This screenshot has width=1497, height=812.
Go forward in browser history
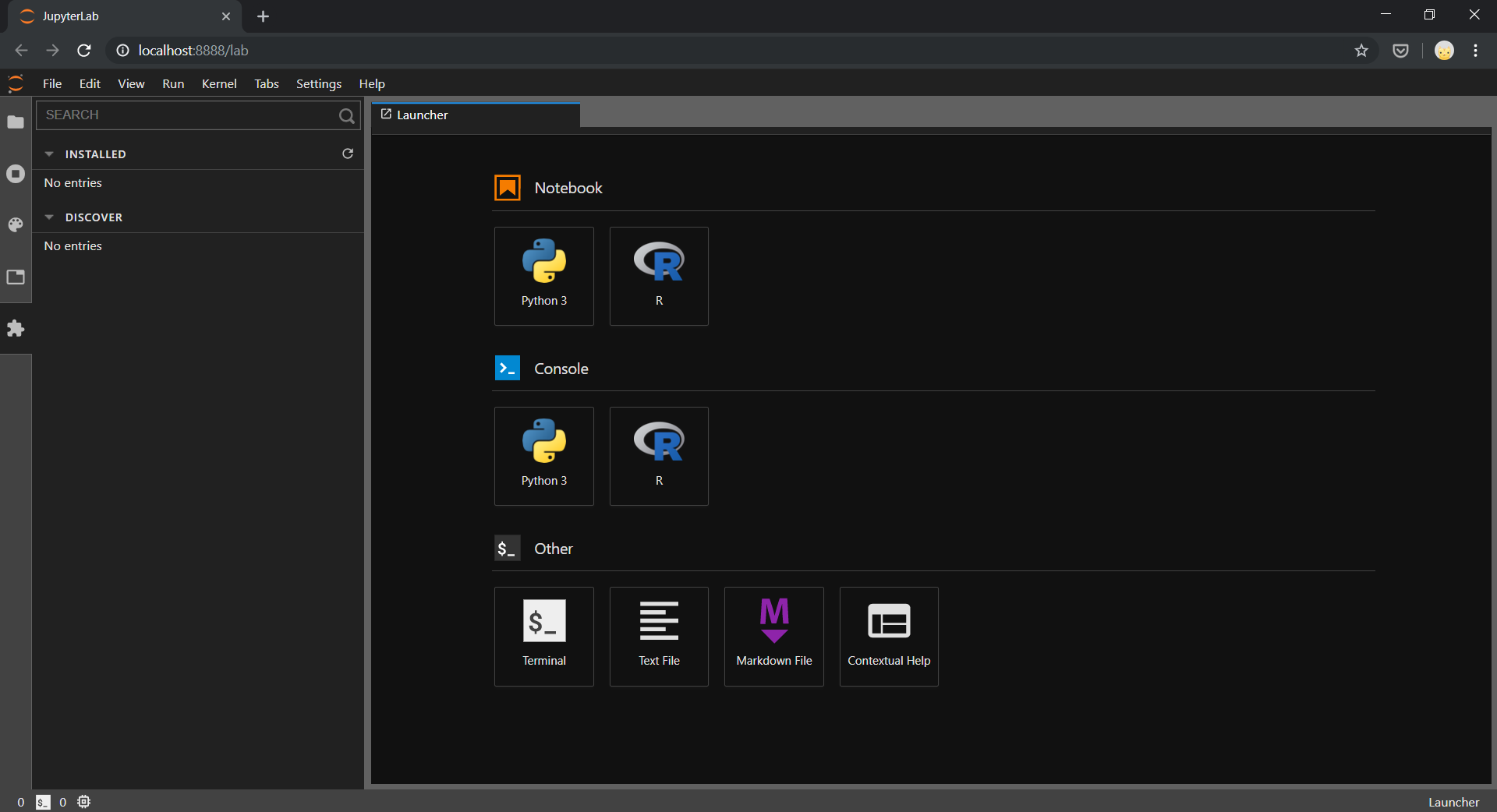52,51
